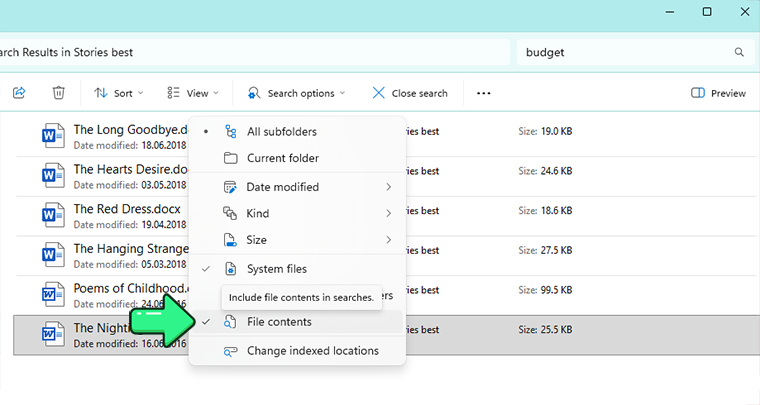The image size is (760, 405).
Task: Click the Current folder icon
Action: coord(231,158)
